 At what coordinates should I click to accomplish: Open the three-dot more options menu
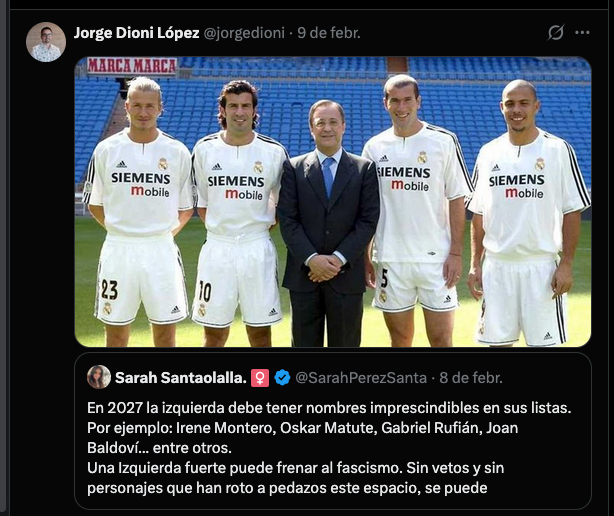pos(582,32)
